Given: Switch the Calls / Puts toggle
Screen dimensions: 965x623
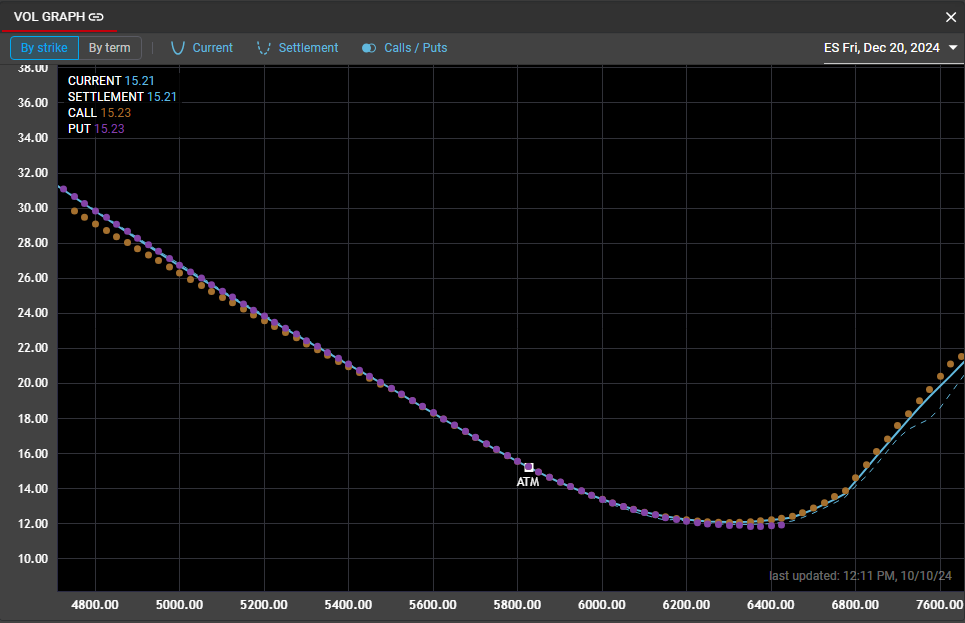Looking at the screenshot, I should pos(369,48).
